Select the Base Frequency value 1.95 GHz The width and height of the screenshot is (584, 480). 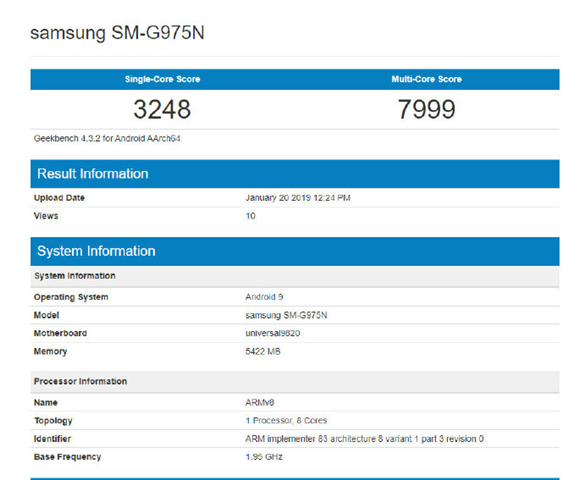pyautogui.click(x=264, y=457)
